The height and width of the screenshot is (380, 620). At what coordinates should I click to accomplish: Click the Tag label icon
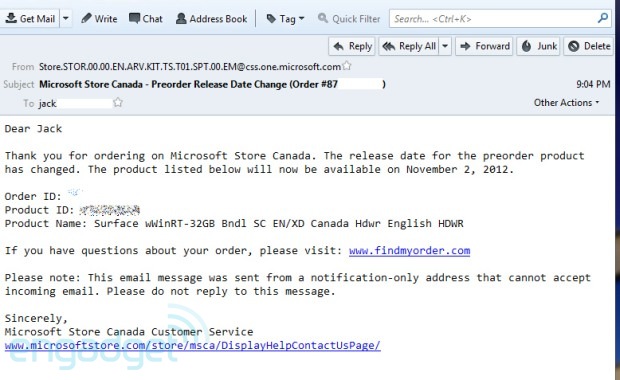coord(271,19)
